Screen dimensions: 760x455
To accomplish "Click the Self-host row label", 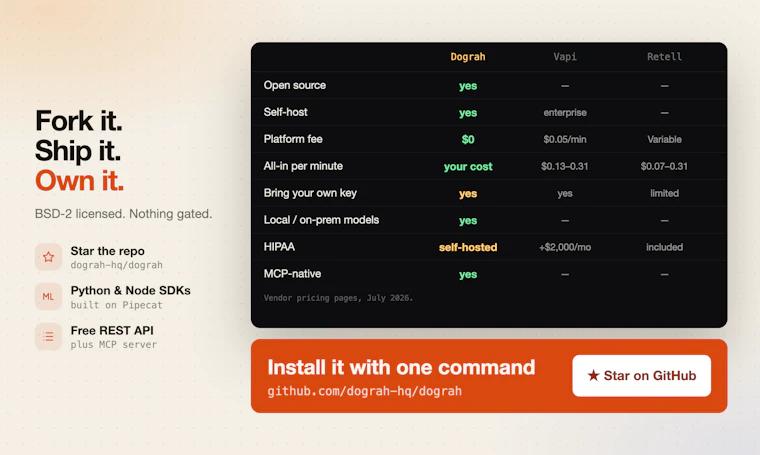I will 285,112.
